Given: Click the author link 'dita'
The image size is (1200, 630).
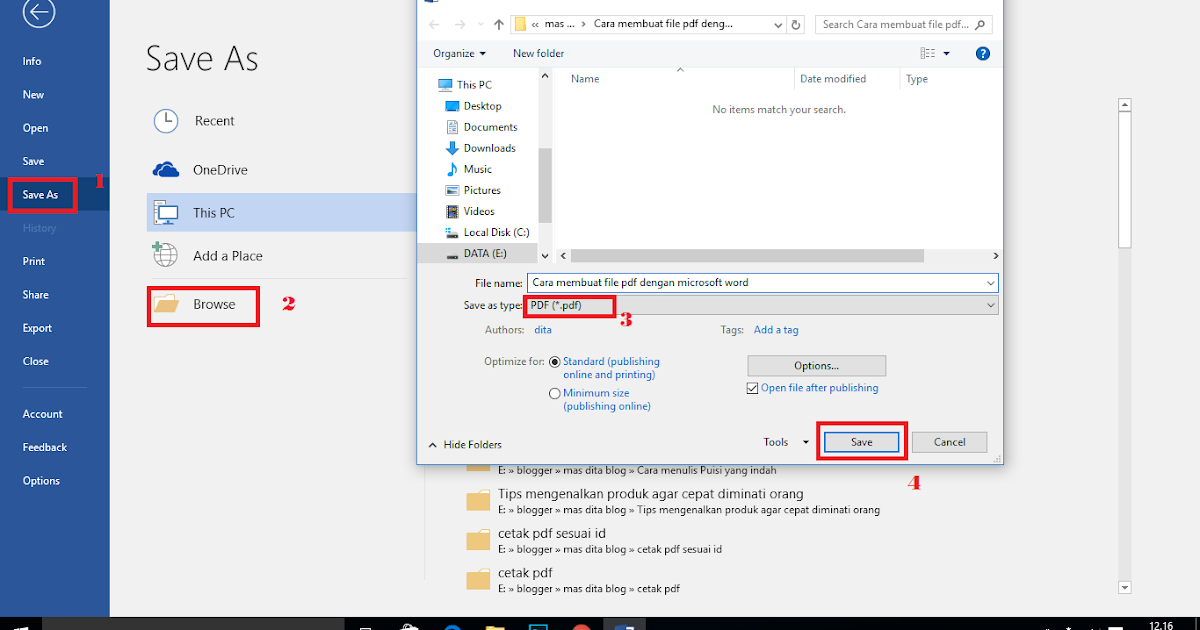Looking at the screenshot, I should click(543, 329).
